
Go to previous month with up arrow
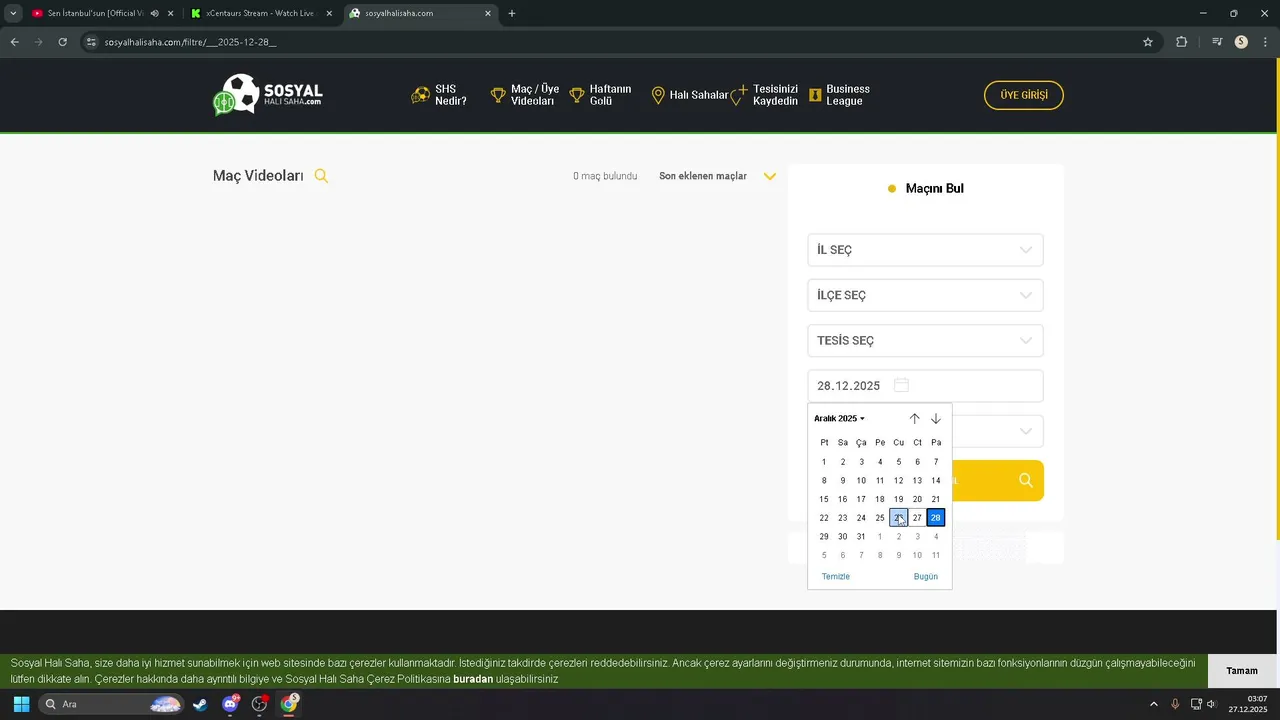(x=914, y=419)
